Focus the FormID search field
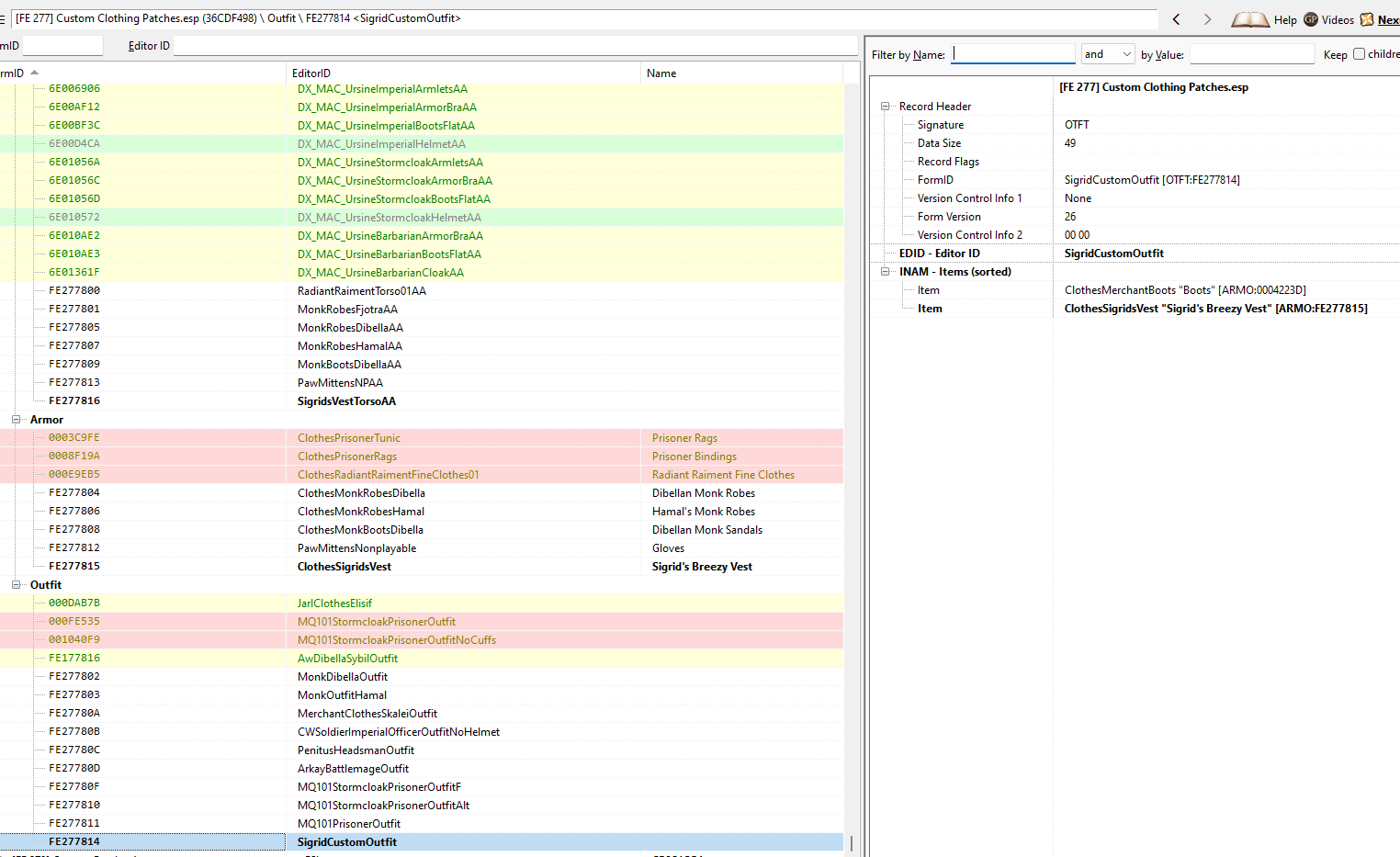Viewport: 1400px width, 857px height. (x=62, y=45)
